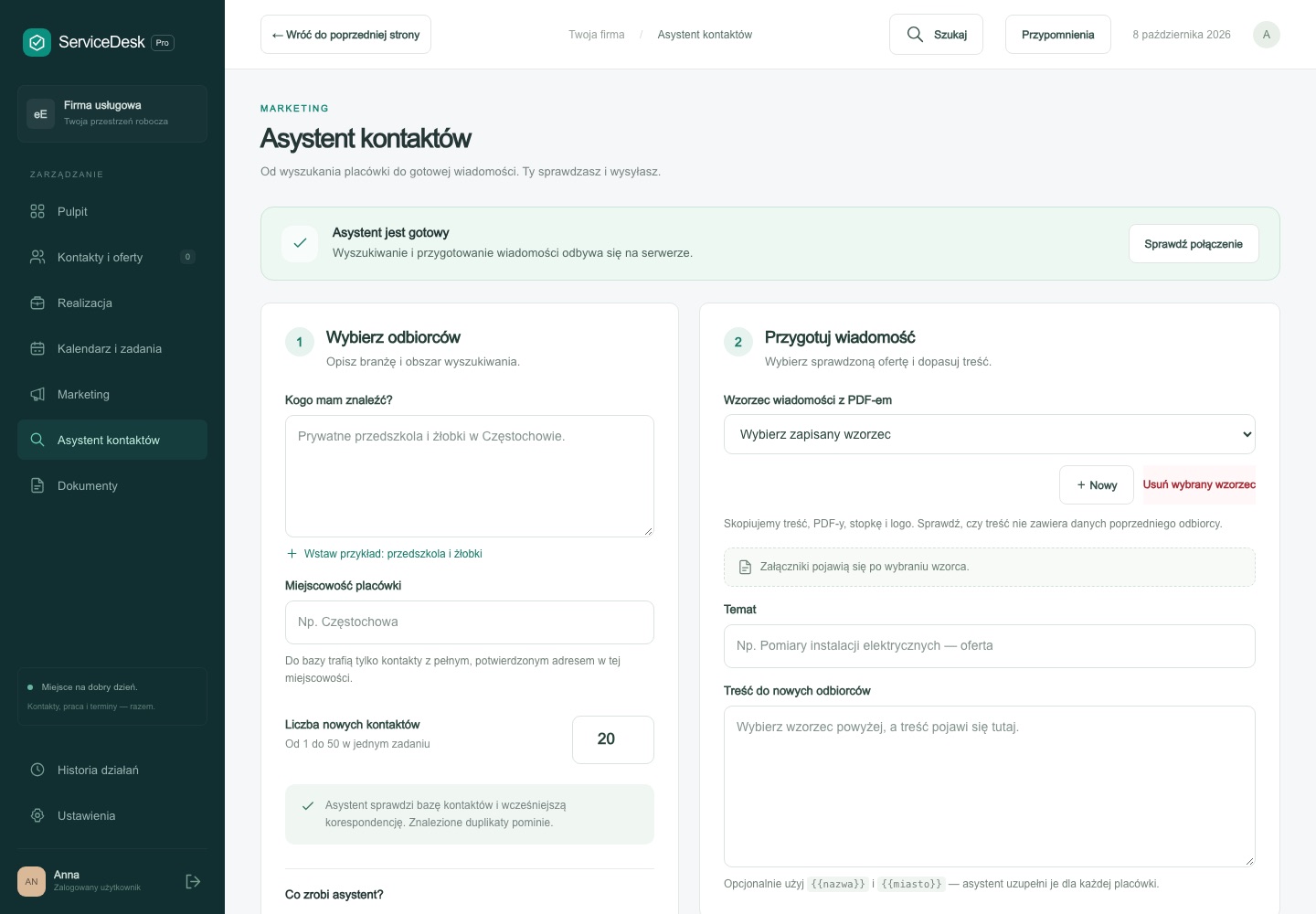The width and height of the screenshot is (1316, 914).
Task: Click the ServiceDesk shield logo icon
Action: pos(37,42)
